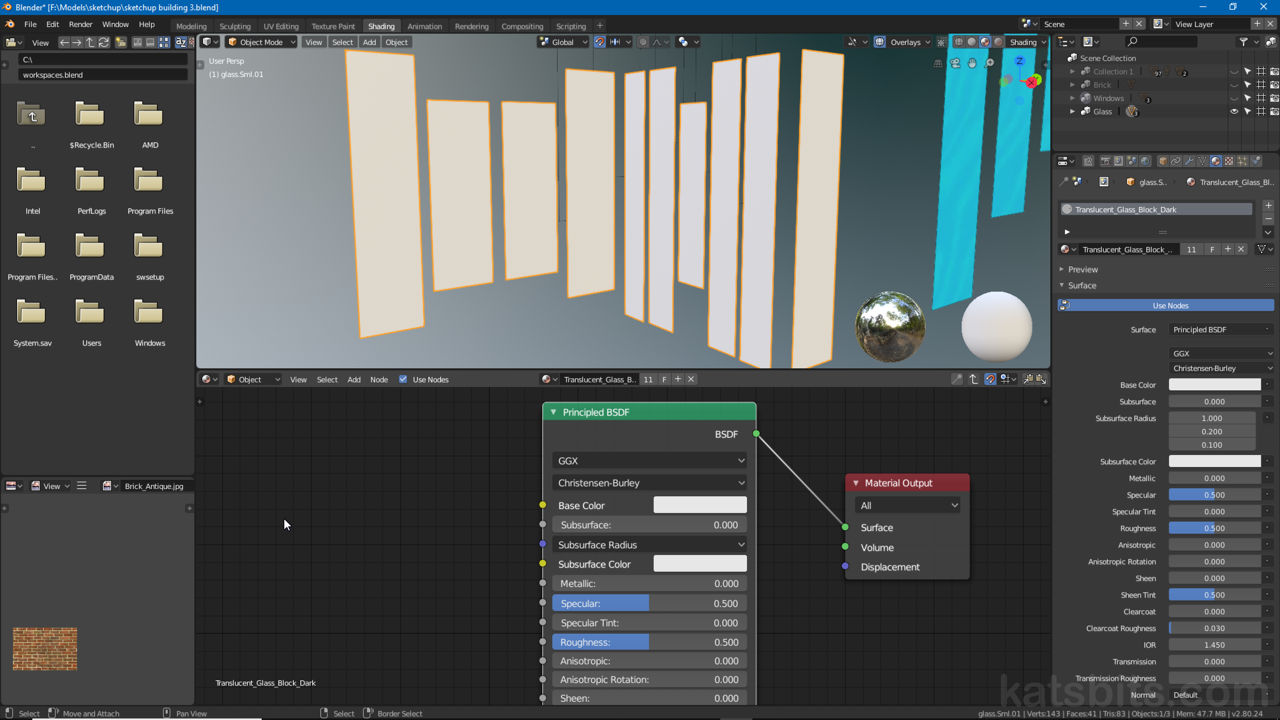Image resolution: width=1280 pixels, height=720 pixels.
Task: Open the Shading workspace tab
Action: 381,26
